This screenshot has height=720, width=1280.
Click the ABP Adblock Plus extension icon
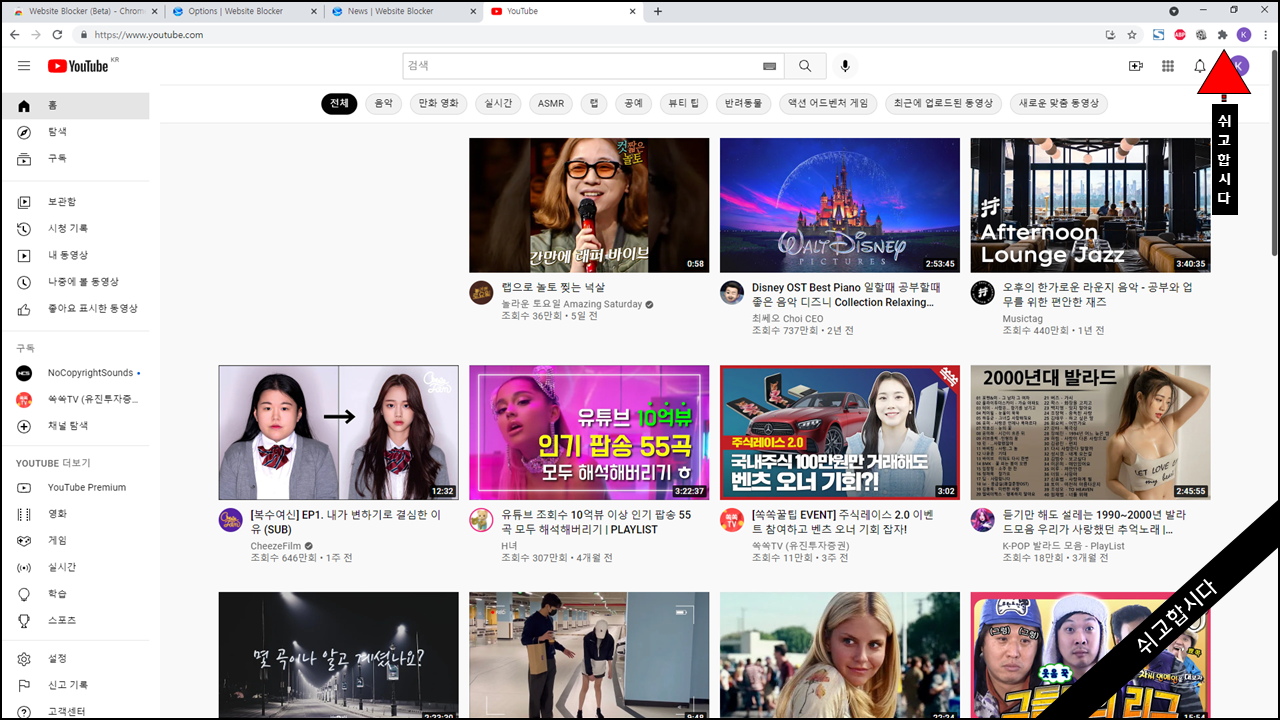point(1180,34)
